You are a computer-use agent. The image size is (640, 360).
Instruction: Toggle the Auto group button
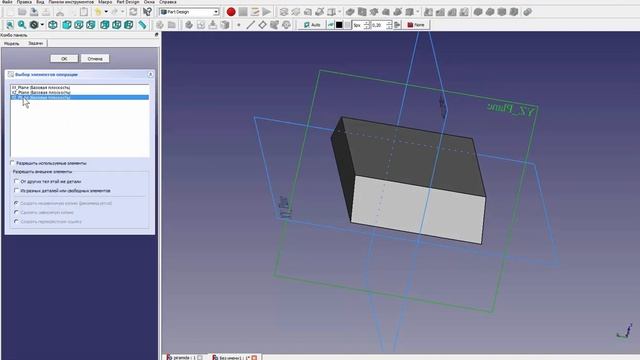(312, 25)
